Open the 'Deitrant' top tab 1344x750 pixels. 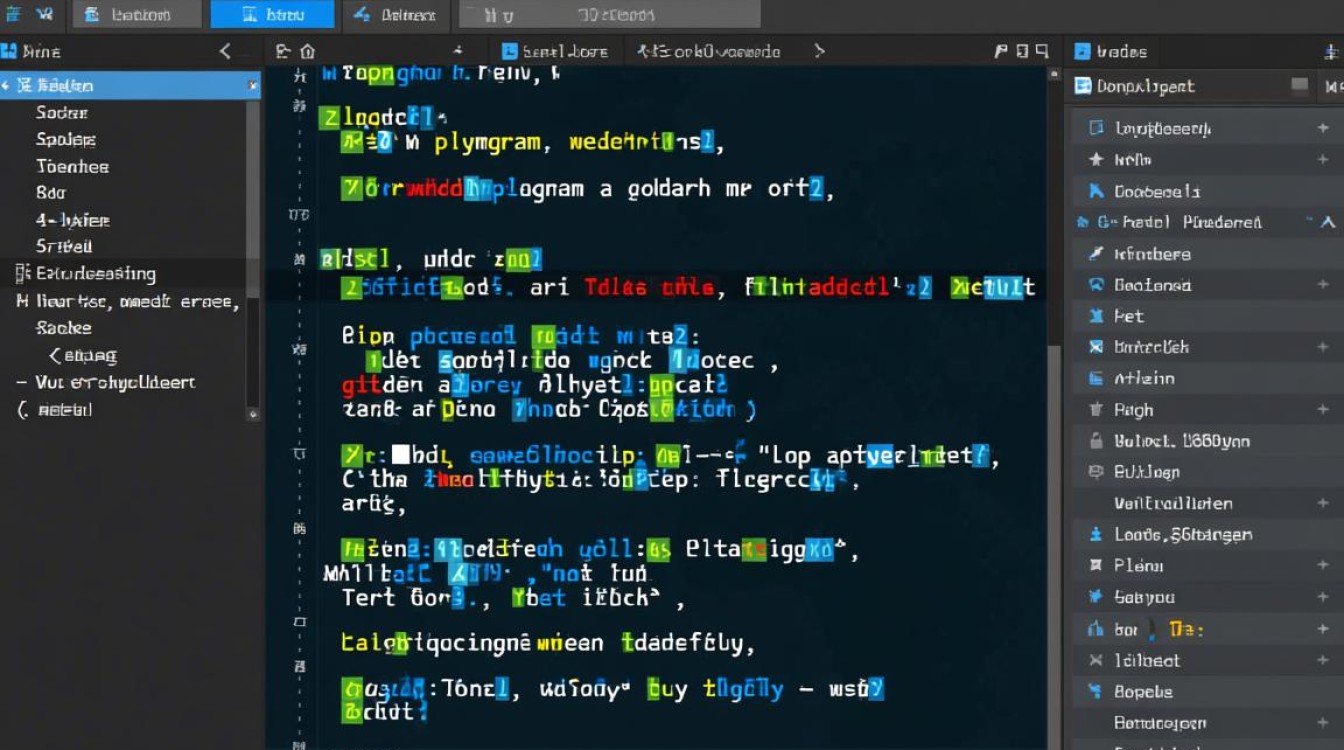[x=394, y=14]
